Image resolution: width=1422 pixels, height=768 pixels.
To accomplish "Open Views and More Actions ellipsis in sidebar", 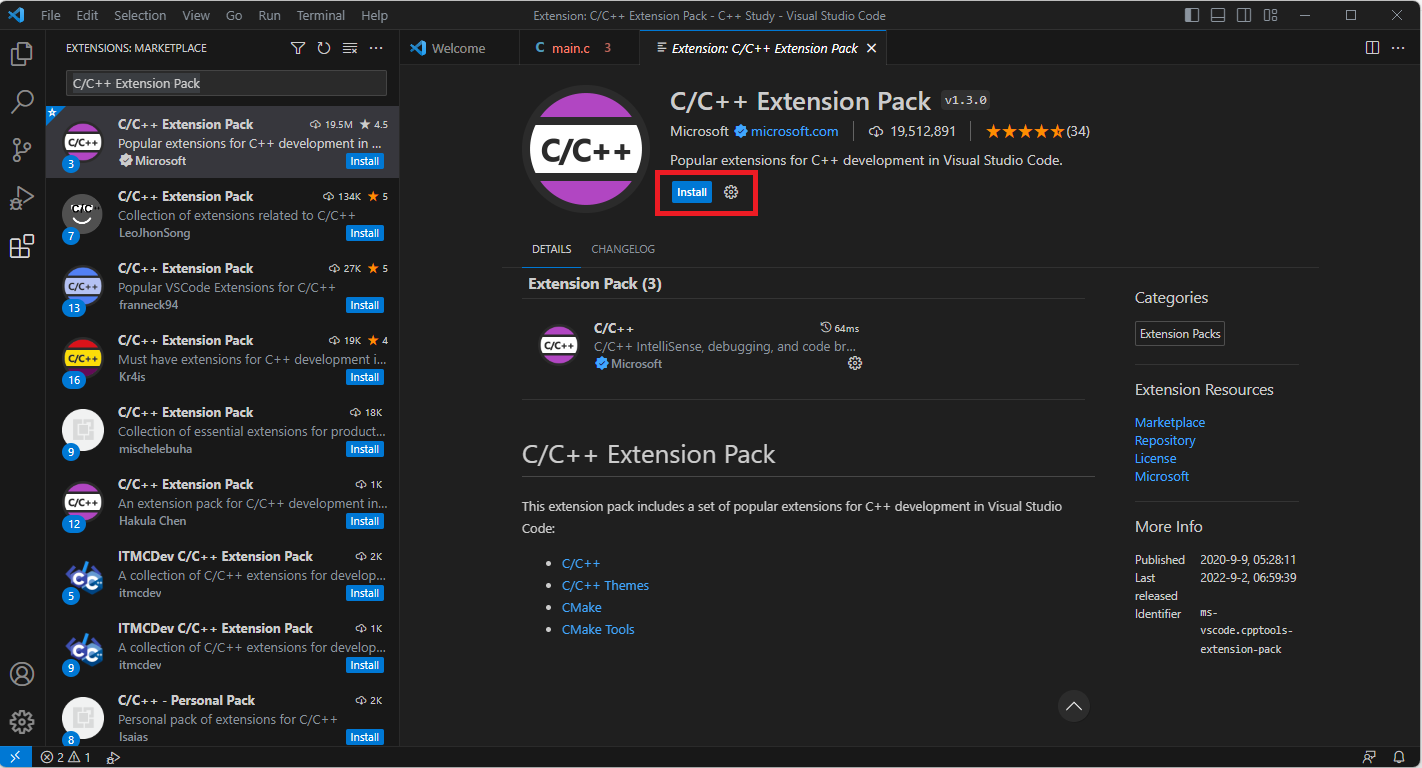I will (x=376, y=48).
